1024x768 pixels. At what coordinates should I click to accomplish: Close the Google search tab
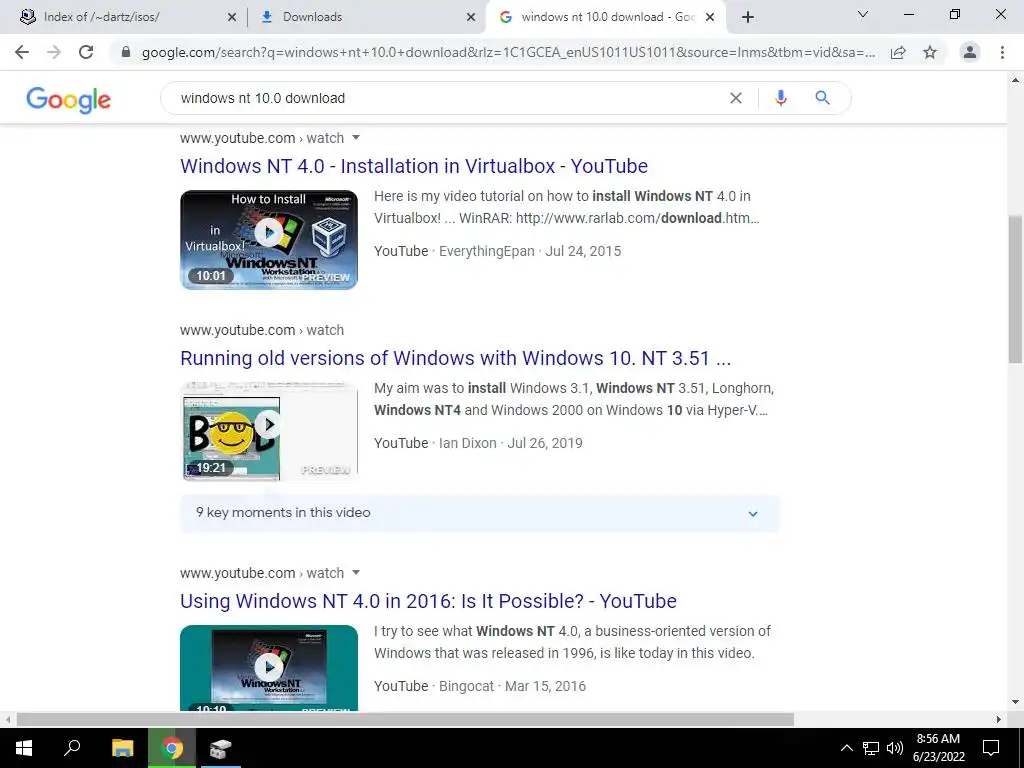click(710, 18)
